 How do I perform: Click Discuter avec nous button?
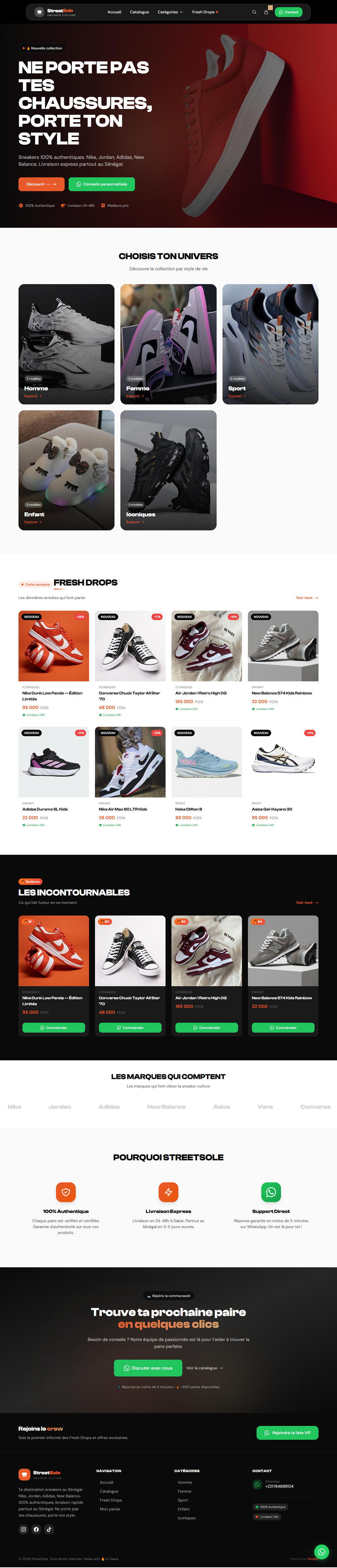(148, 1368)
